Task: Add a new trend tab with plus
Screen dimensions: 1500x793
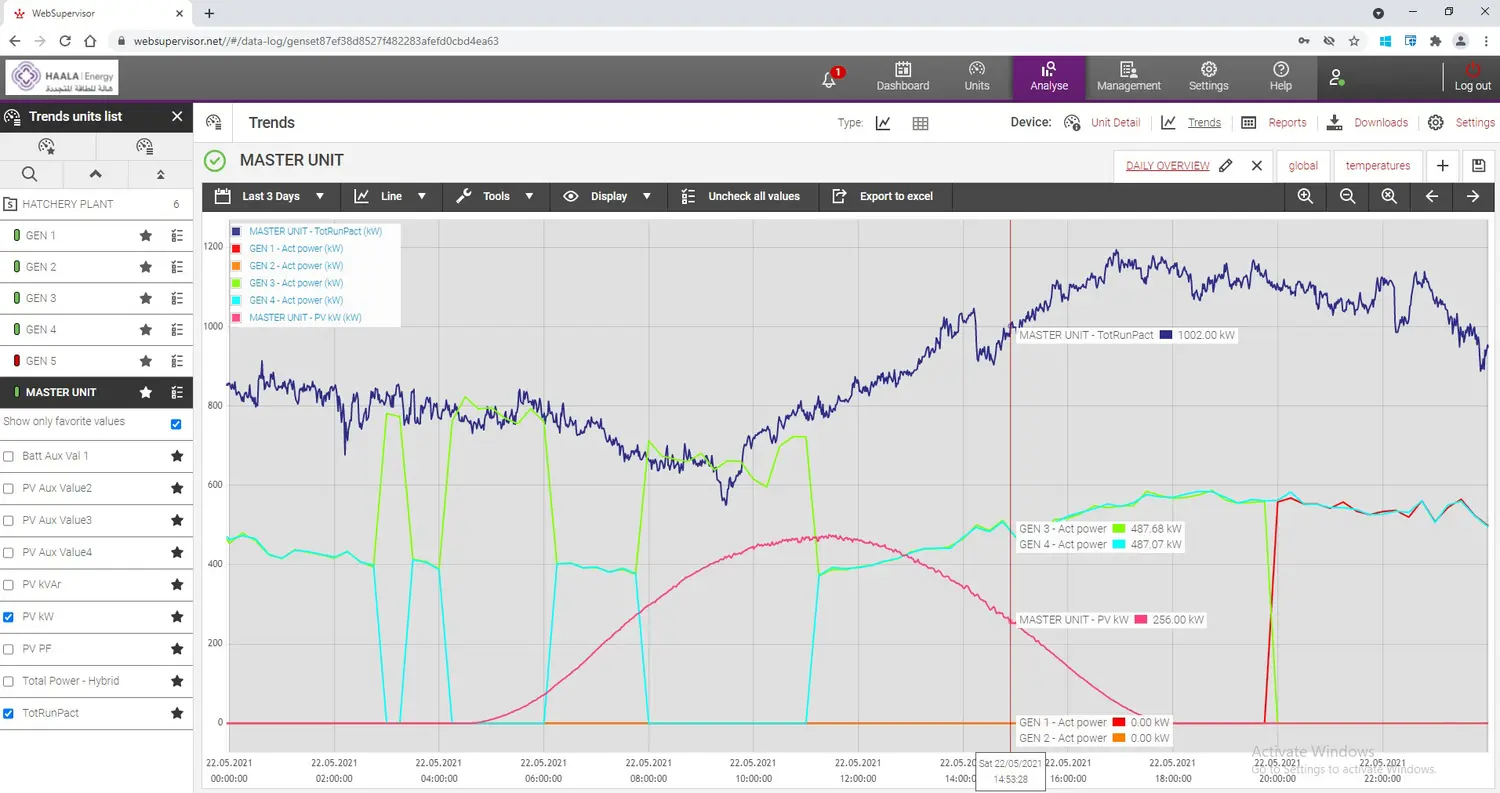Action: (1442, 166)
